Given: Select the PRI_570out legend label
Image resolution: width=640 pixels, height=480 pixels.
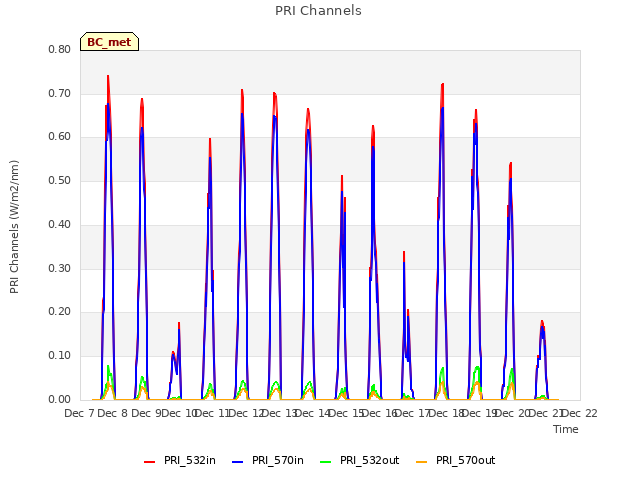Looking at the screenshot, I should [x=465, y=460].
